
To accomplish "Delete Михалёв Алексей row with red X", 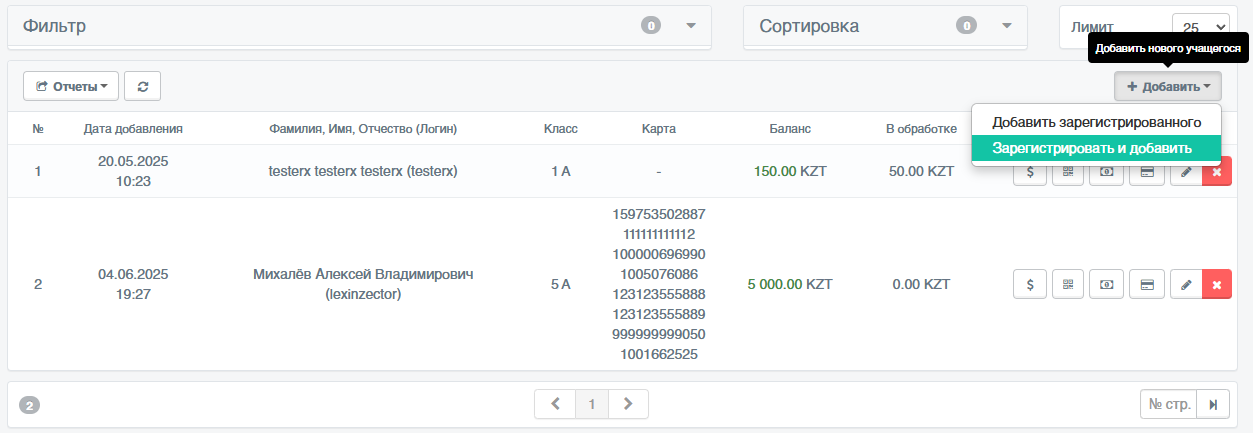I will (1217, 285).
